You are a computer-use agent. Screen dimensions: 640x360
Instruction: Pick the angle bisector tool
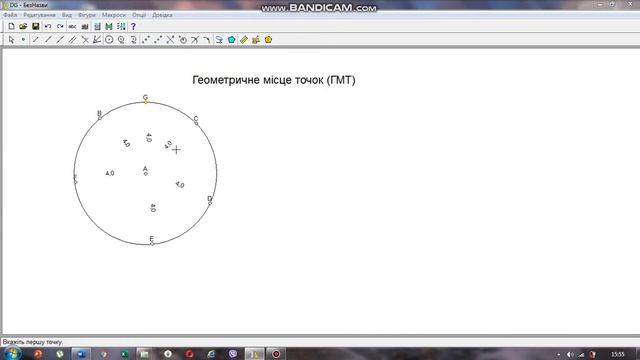(x=97, y=40)
